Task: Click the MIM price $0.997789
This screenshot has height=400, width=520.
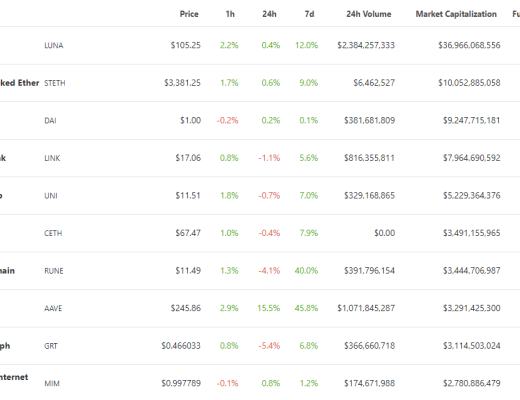Action: 181,383
